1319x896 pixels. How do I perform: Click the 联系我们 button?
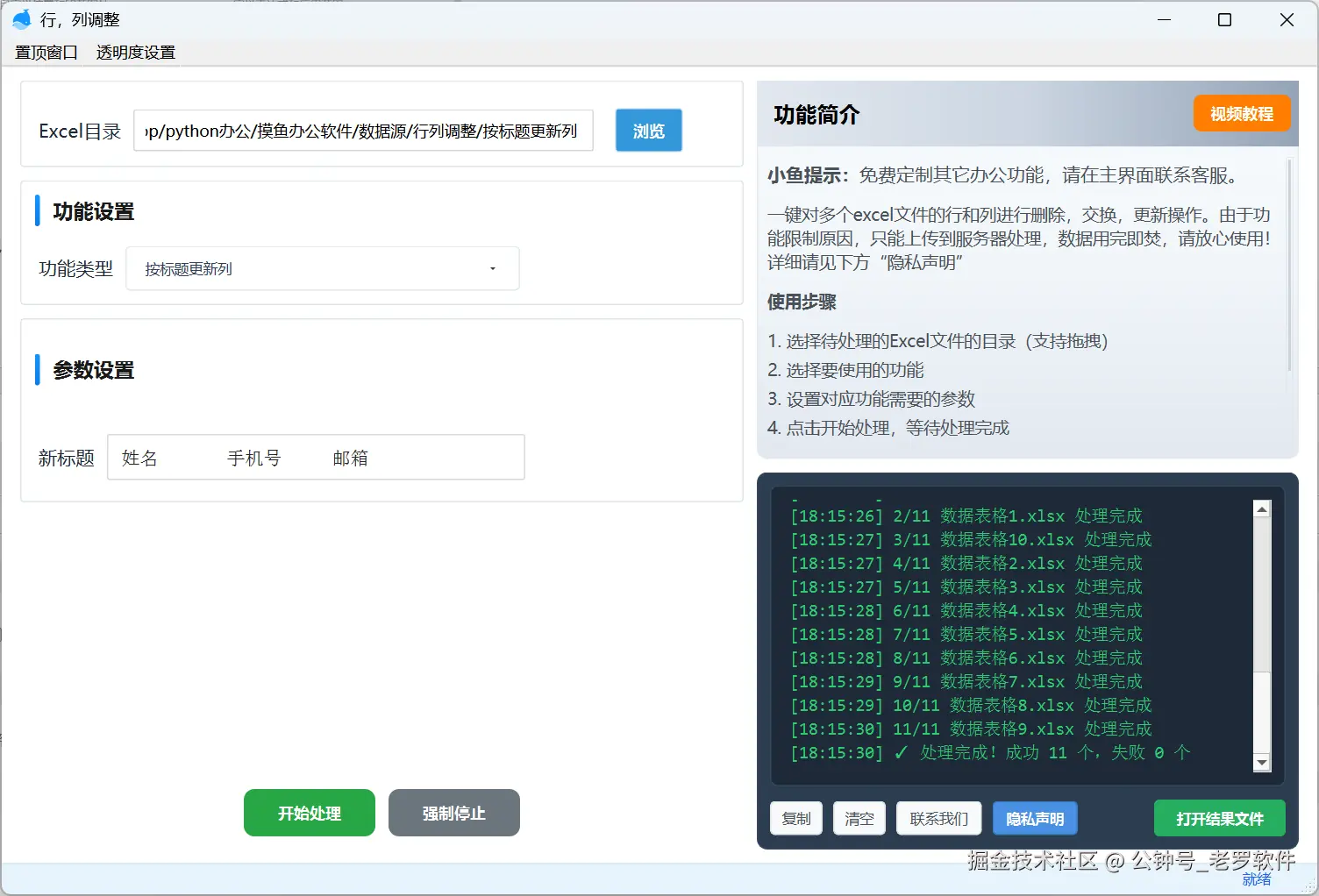[939, 818]
